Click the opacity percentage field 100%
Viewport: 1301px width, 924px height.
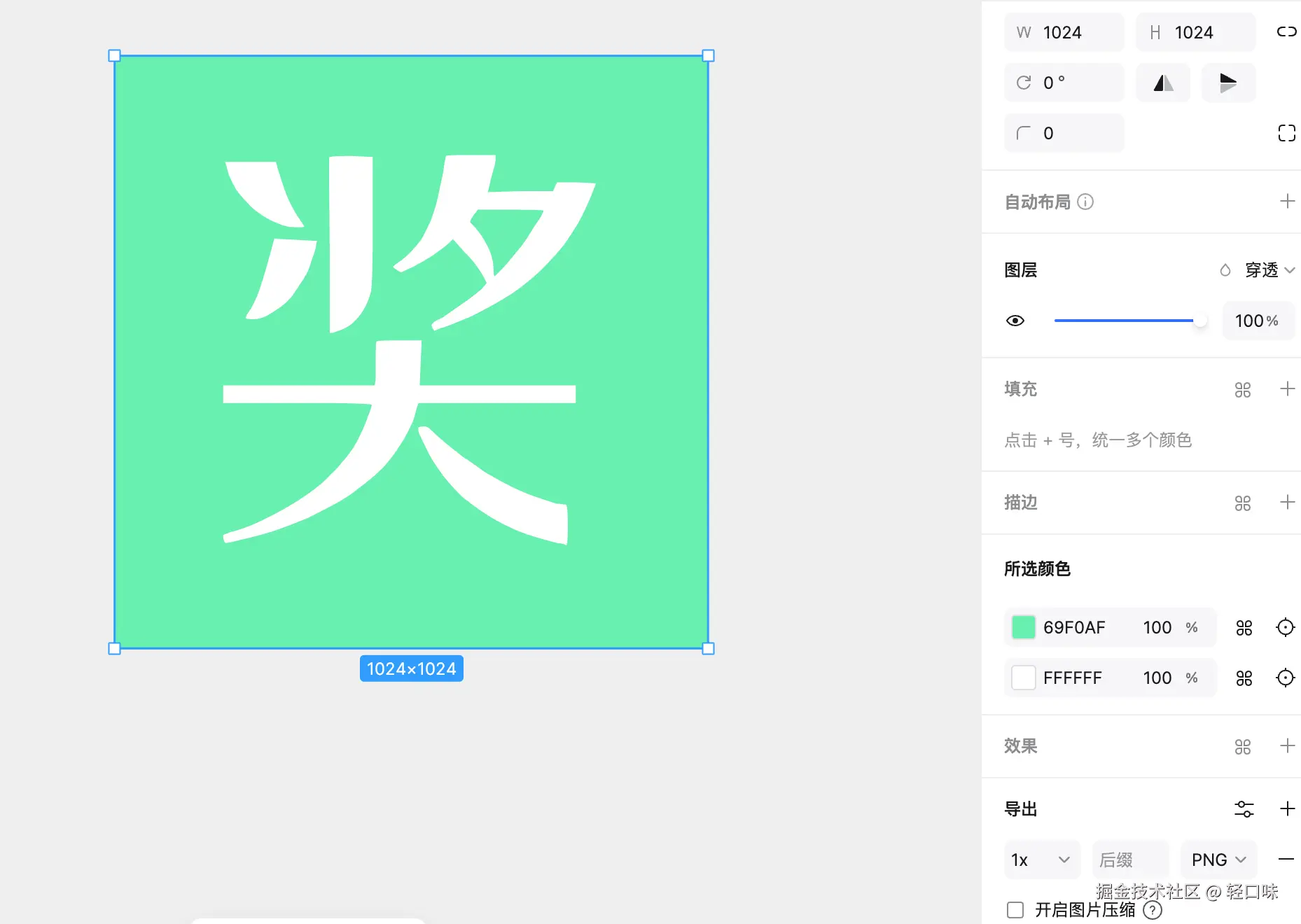1258,321
